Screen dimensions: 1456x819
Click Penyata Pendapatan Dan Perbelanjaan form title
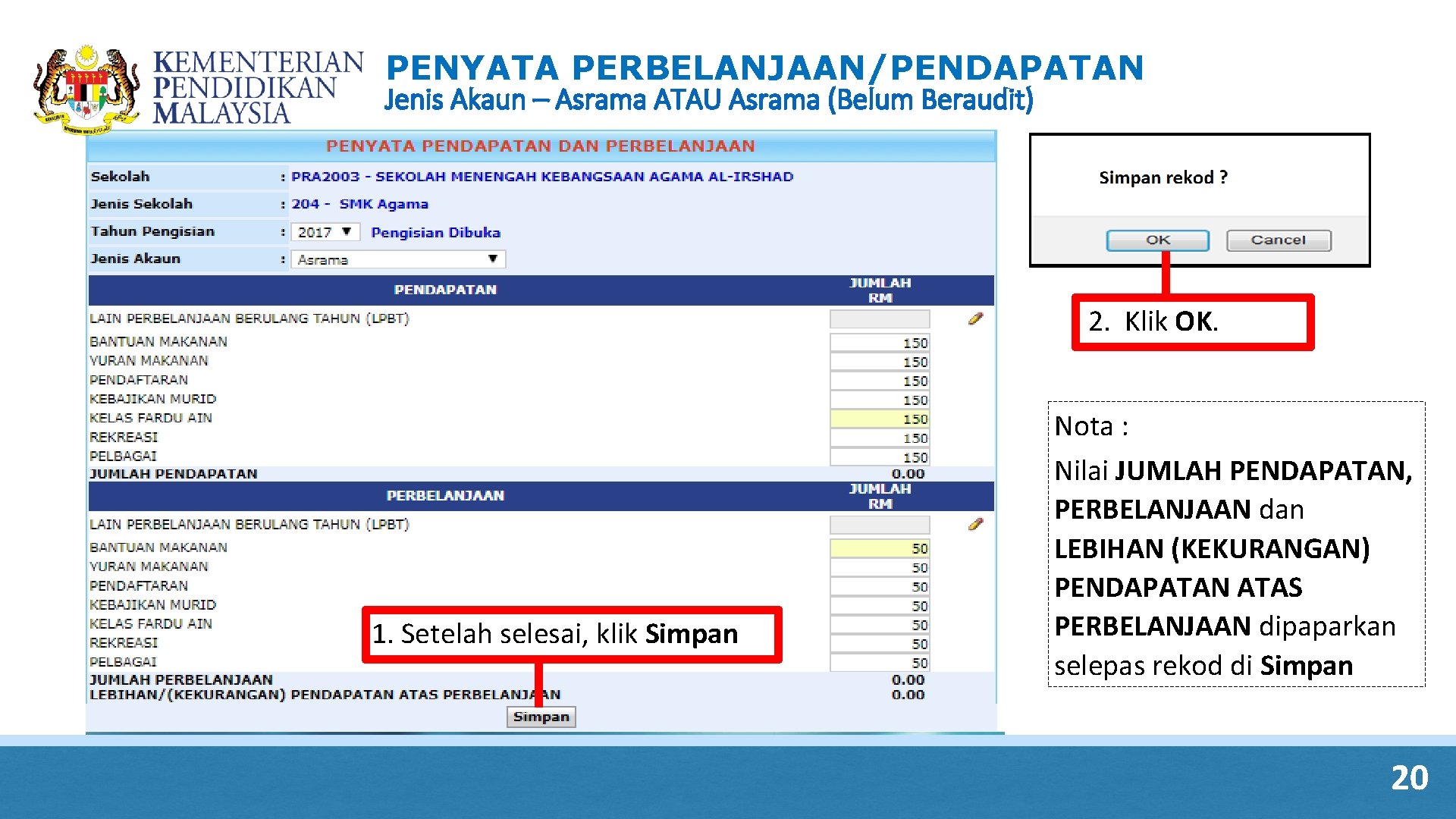[x=541, y=146]
